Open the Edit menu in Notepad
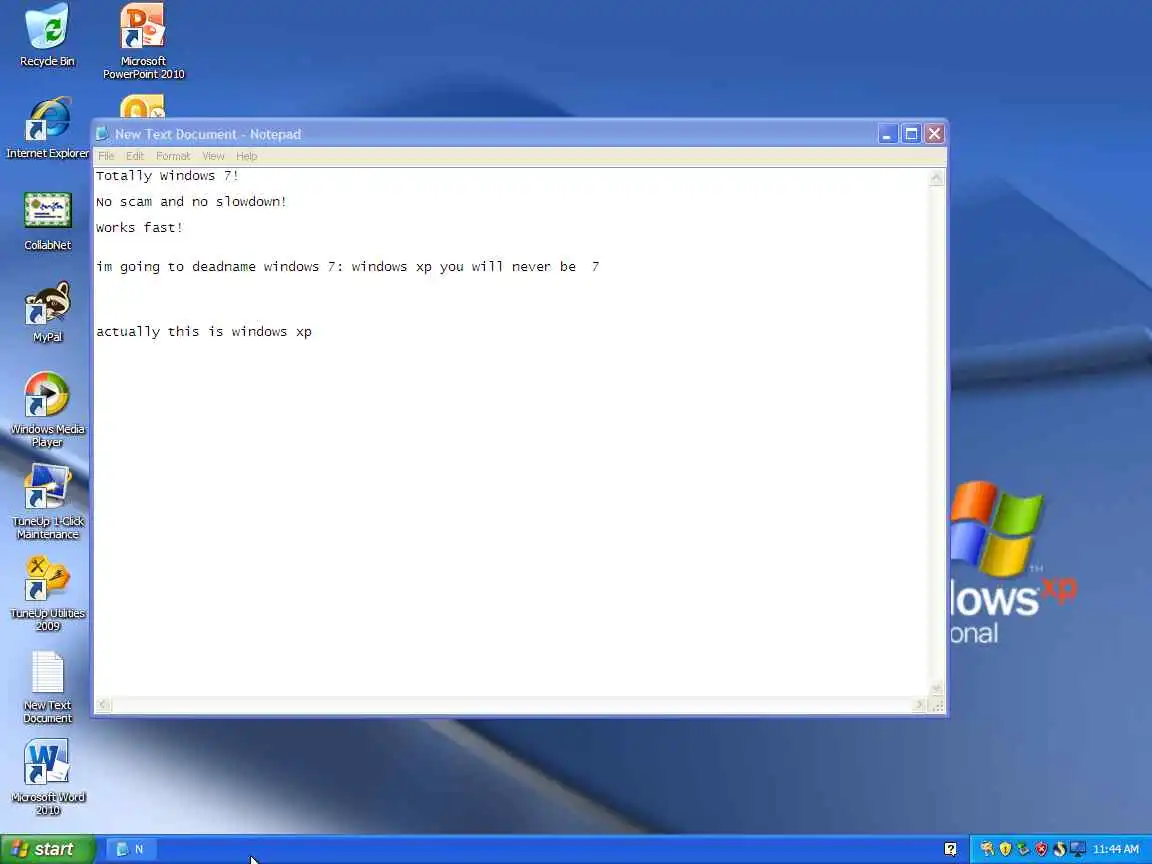 click(134, 156)
